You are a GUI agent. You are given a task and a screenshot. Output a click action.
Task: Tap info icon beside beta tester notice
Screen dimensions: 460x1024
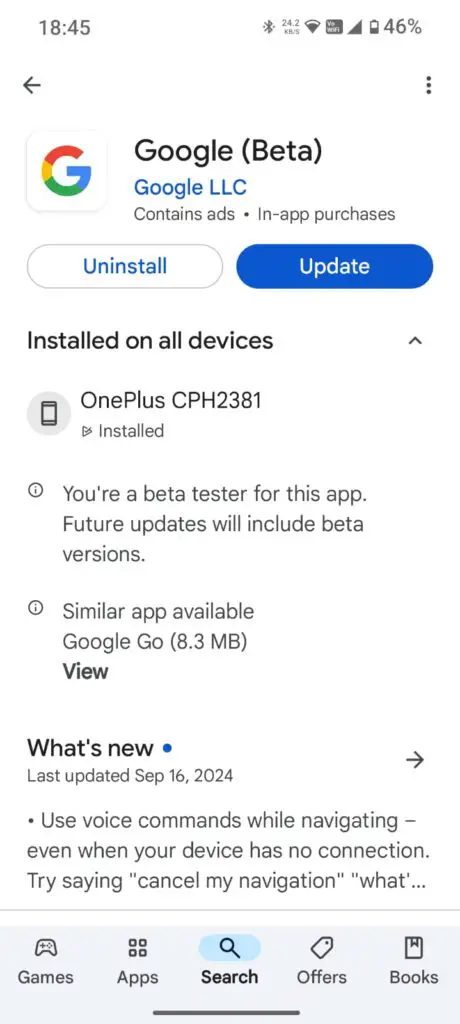point(35,490)
